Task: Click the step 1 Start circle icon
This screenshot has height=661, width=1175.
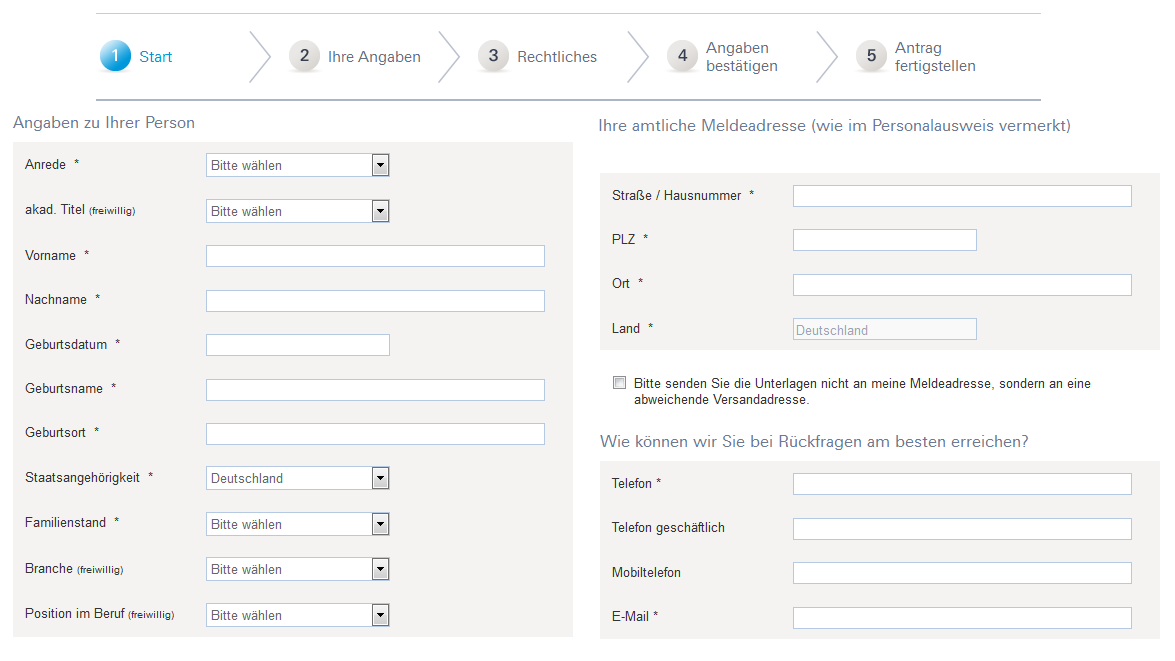Action: [115, 55]
